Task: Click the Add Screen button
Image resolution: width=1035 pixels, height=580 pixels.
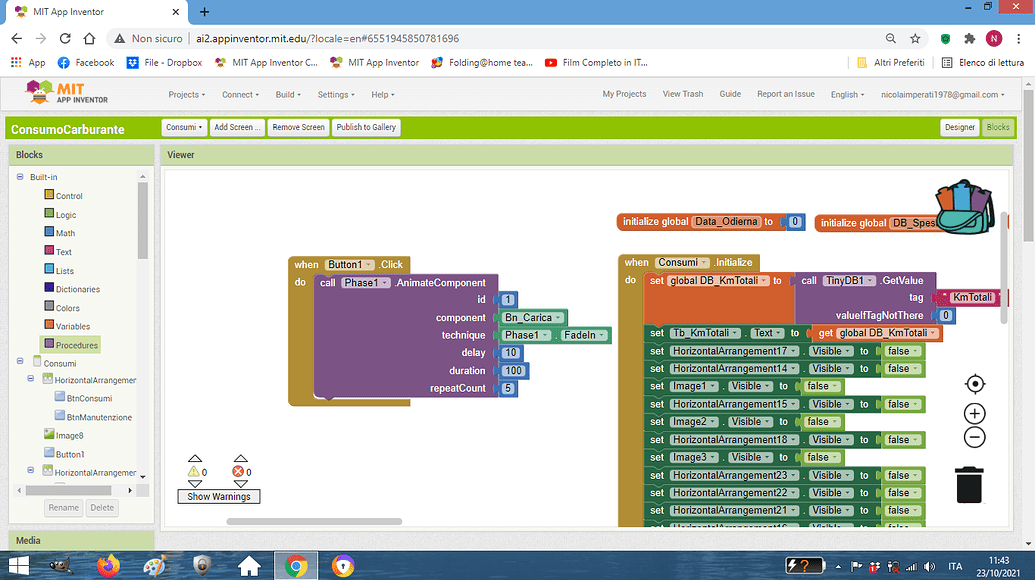Action: point(237,127)
